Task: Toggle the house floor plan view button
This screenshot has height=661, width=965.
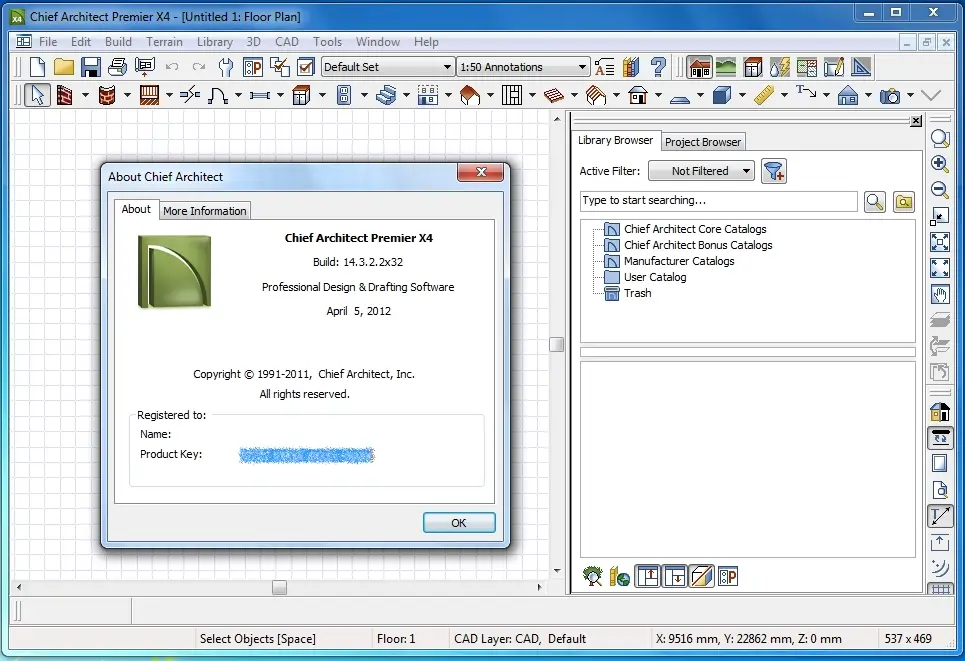Action: [x=700, y=66]
